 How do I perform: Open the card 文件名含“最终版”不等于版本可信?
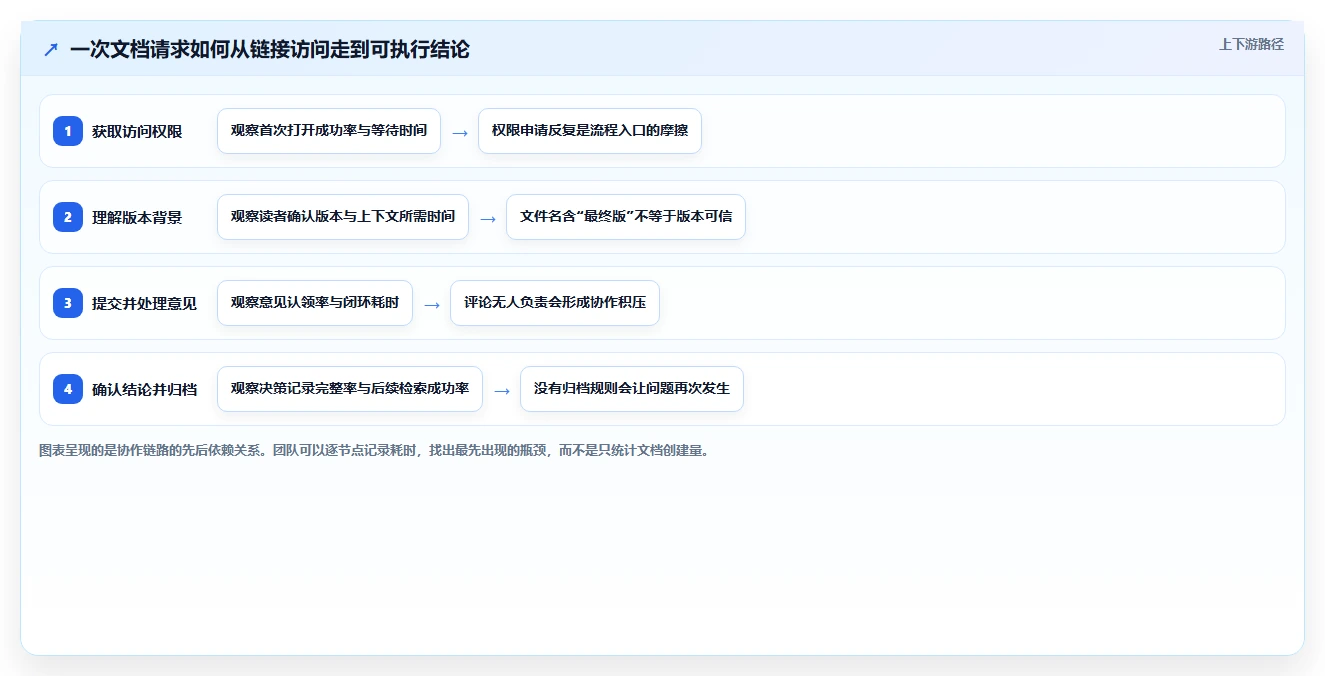[626, 217]
